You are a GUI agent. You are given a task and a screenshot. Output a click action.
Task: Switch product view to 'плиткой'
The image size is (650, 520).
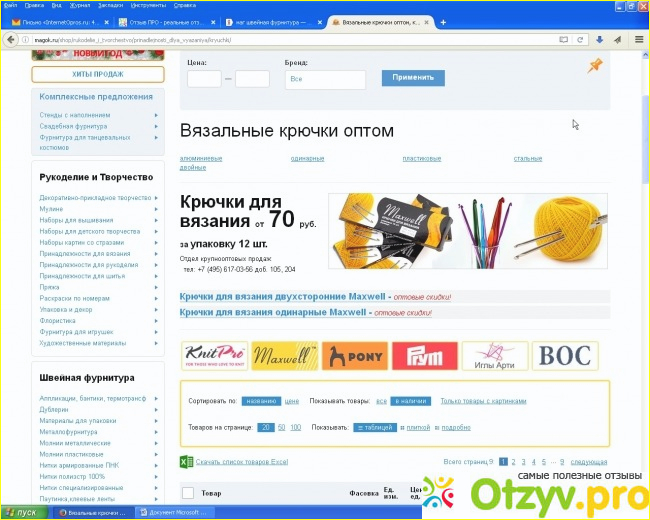coord(417,427)
